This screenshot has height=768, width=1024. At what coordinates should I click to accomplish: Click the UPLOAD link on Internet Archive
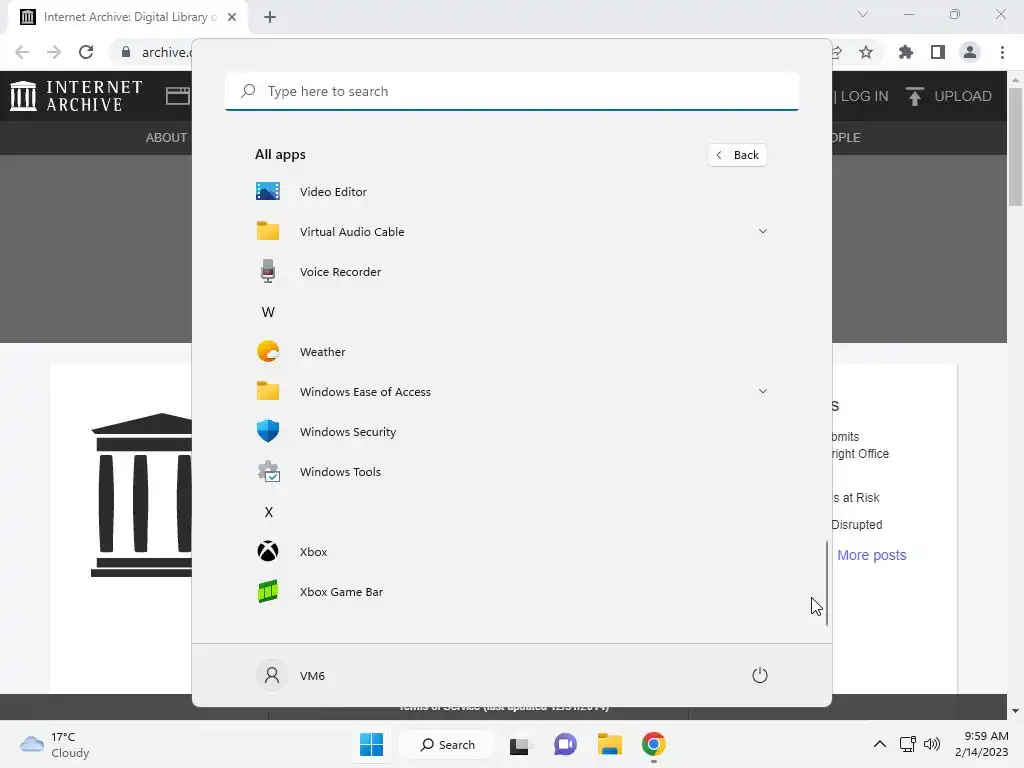click(x=963, y=96)
